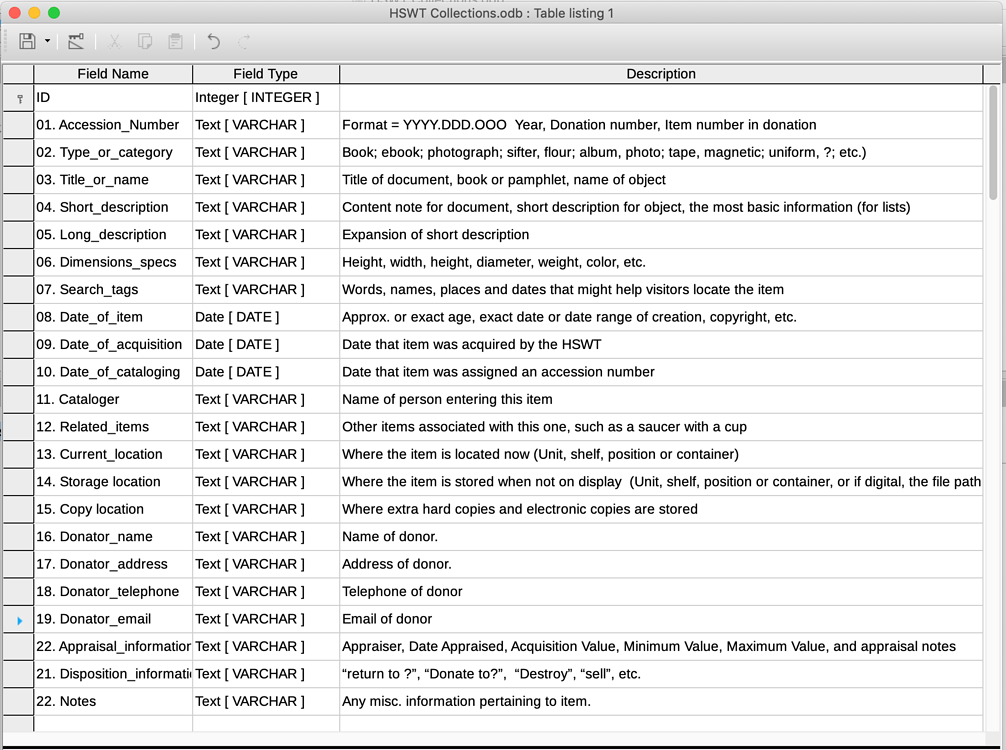
Task: Select the row header of the Notes field
Action: (x=18, y=701)
